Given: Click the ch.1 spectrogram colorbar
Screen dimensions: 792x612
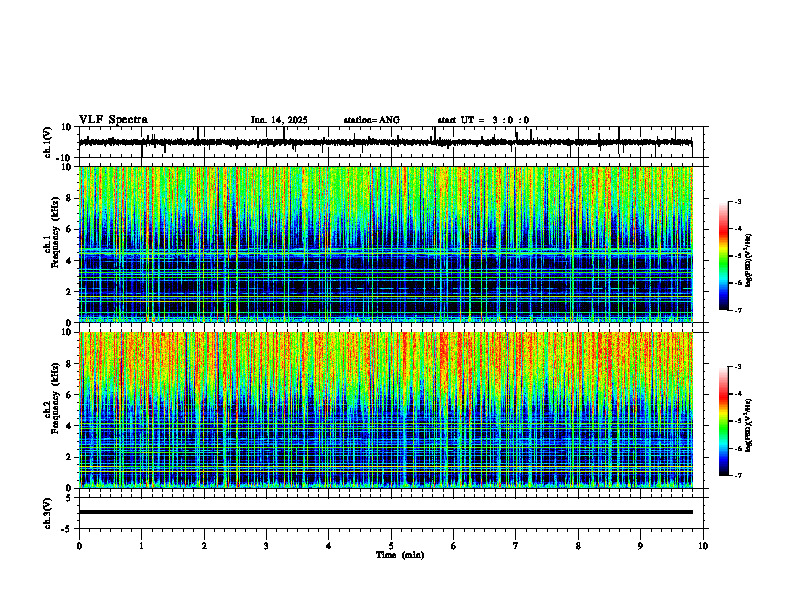Looking at the screenshot, I should click(723, 256).
